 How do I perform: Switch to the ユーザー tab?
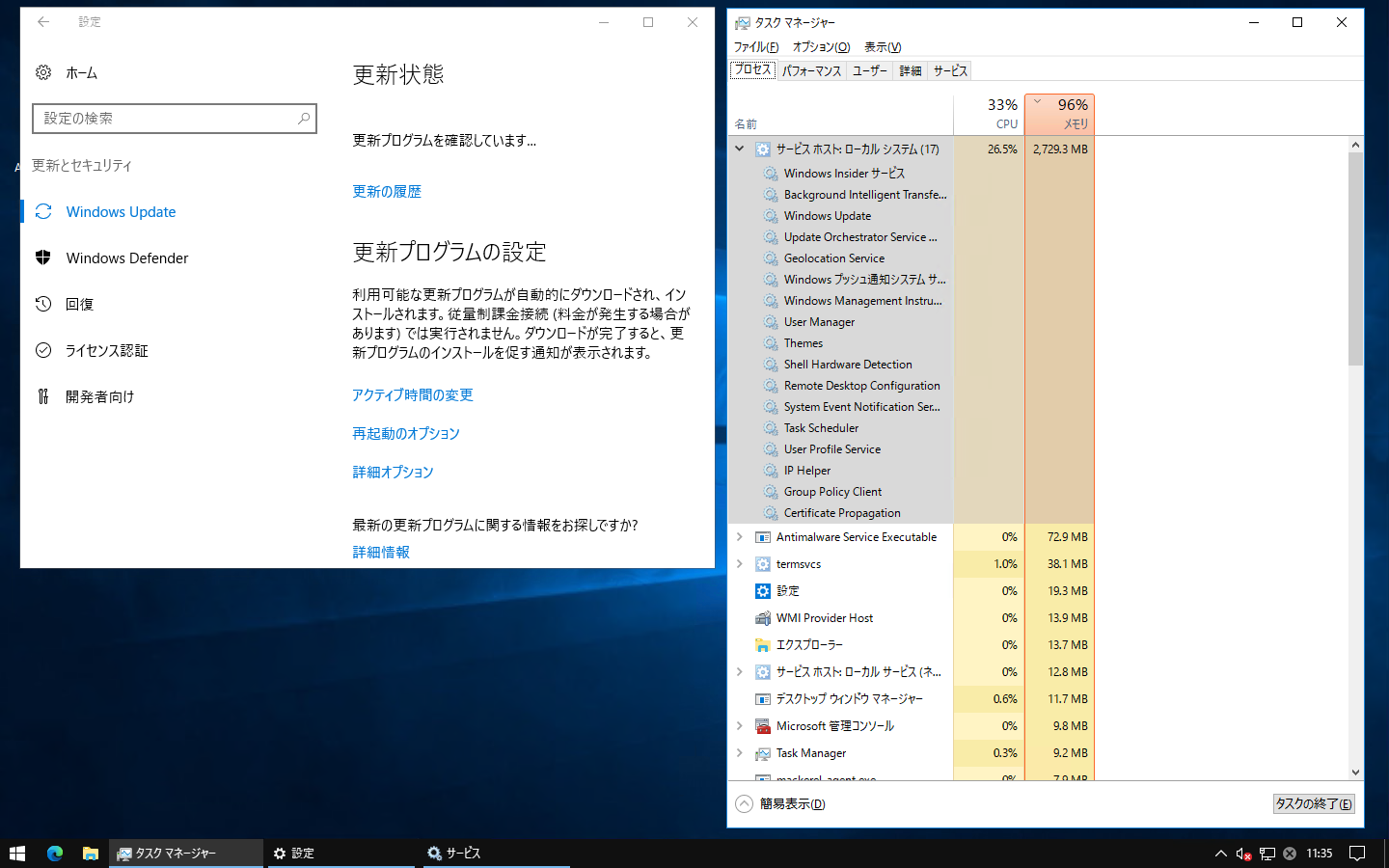click(869, 71)
